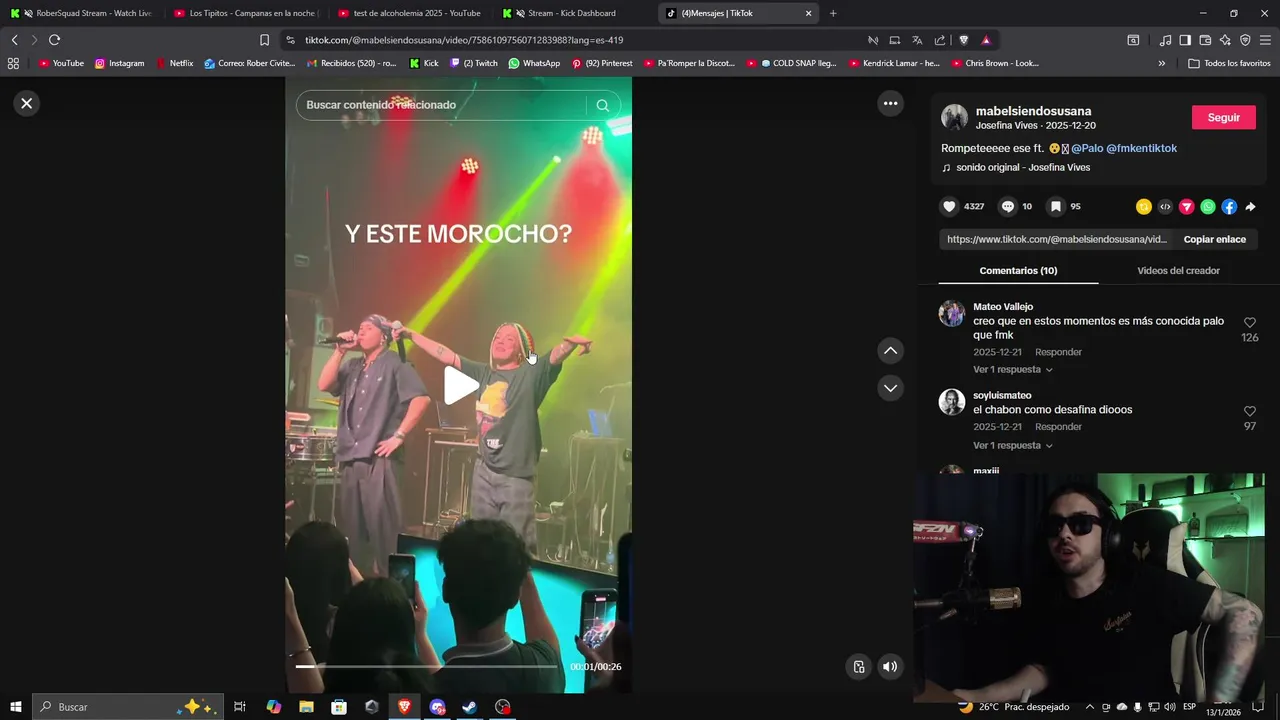The width and height of the screenshot is (1280, 720).
Task: Click share page icon in address bar
Action: tap(940, 40)
